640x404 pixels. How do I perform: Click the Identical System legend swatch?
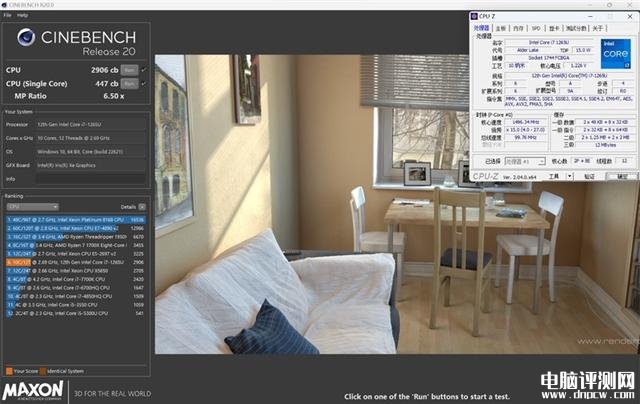[42, 371]
